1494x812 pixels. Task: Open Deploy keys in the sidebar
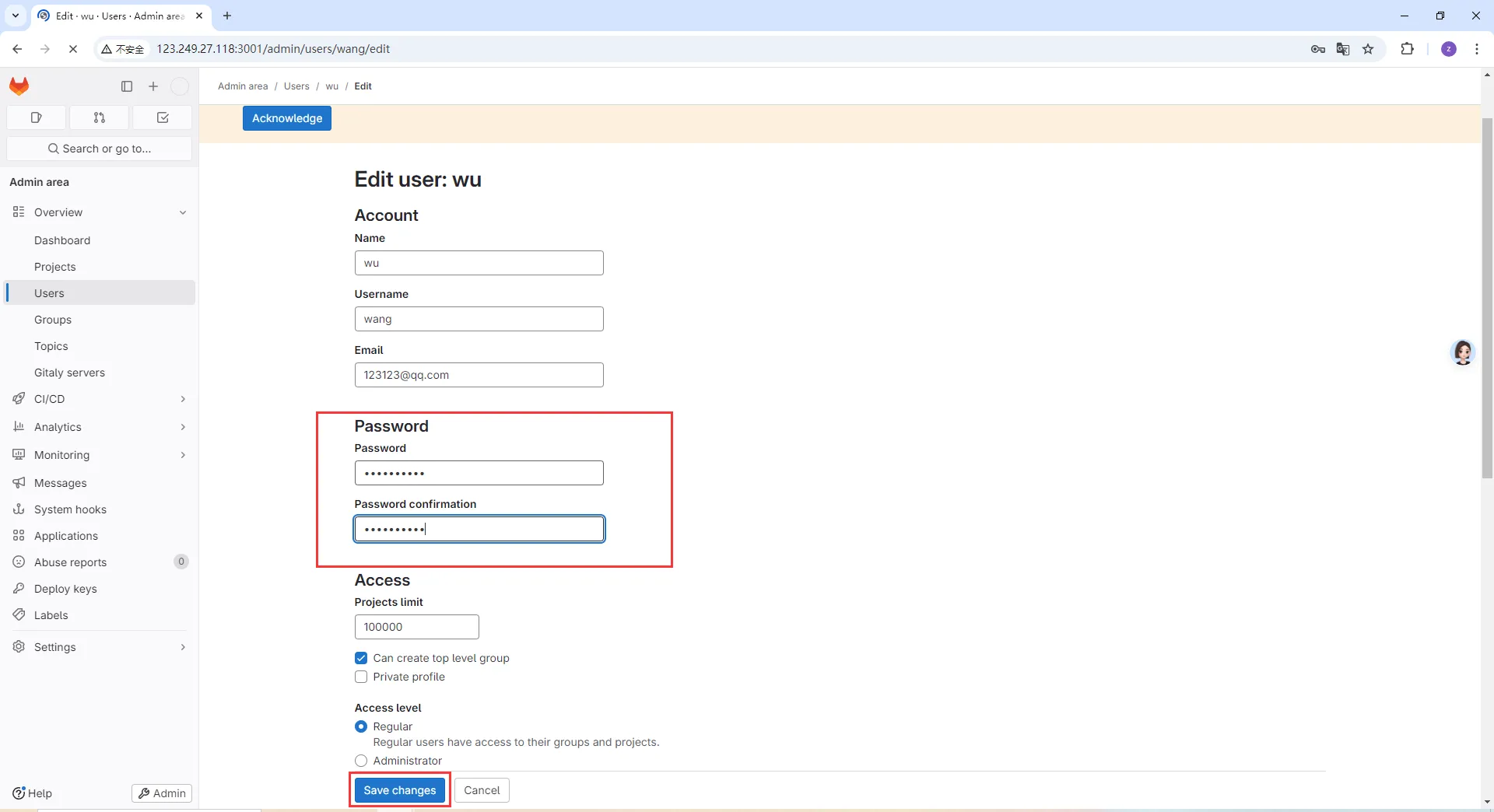[99, 589]
